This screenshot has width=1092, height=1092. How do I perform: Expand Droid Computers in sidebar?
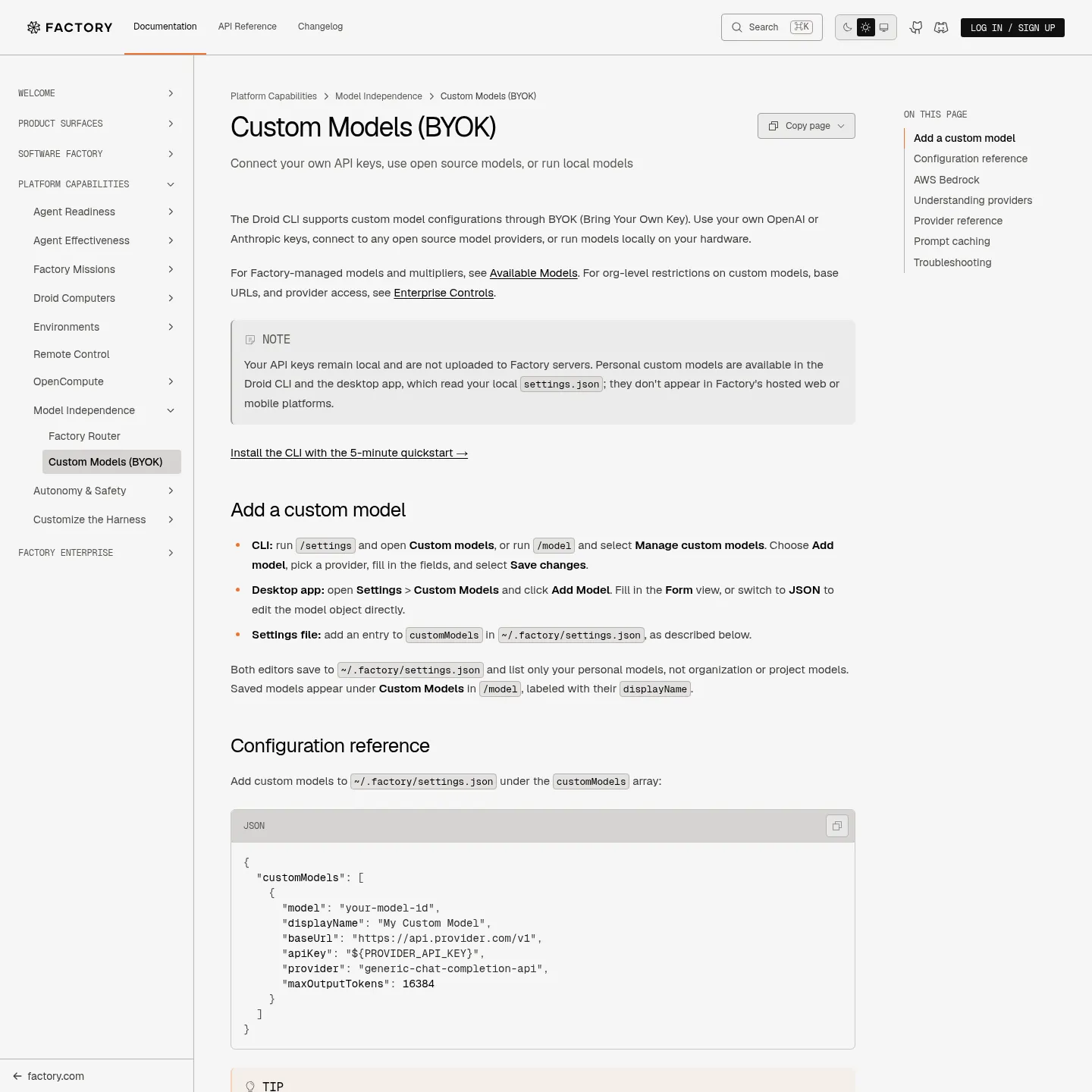[x=104, y=298]
